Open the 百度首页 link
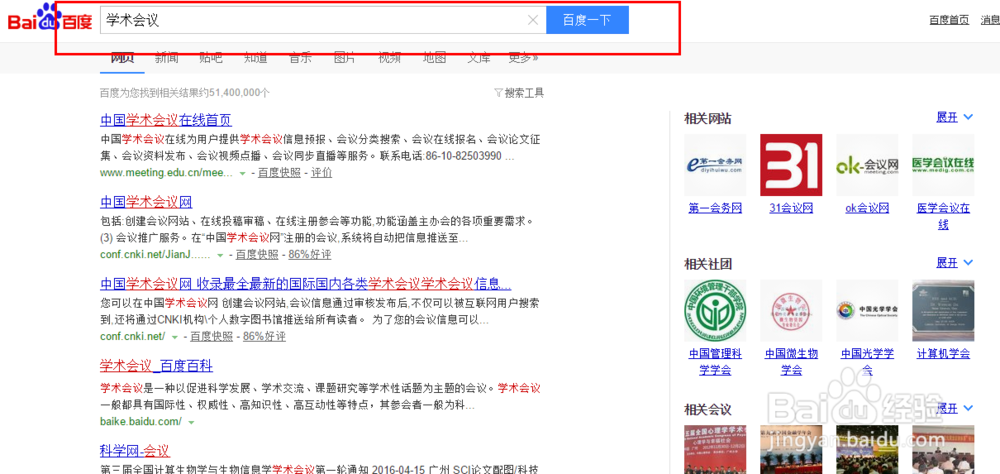Screen dimensions: 1000x474 949,20
